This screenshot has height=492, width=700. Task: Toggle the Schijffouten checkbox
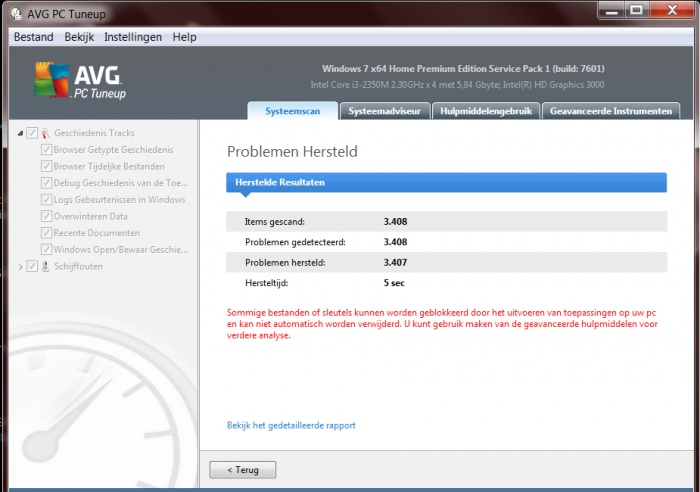click(x=32, y=266)
